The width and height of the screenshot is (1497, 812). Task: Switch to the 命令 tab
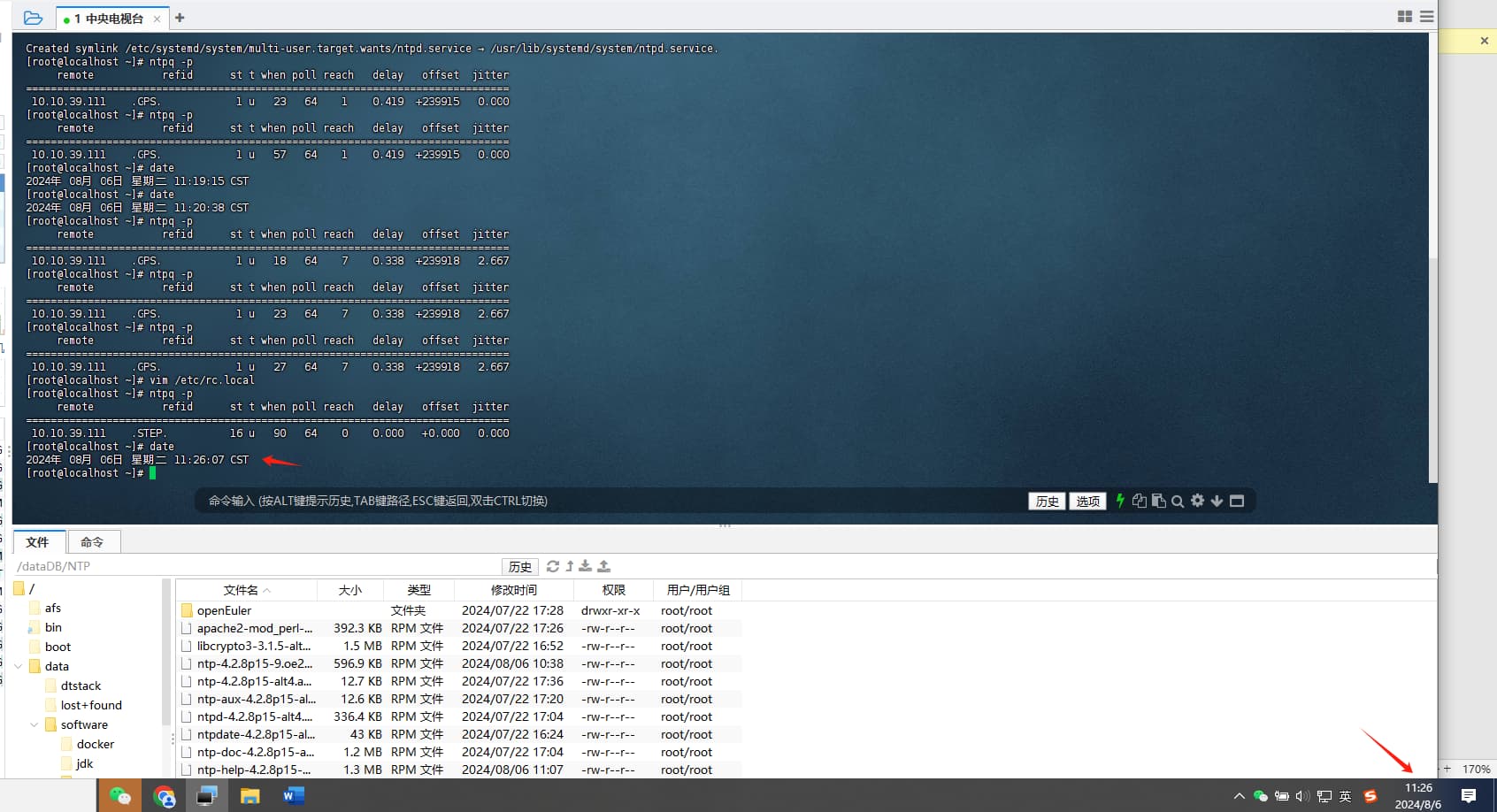click(92, 542)
